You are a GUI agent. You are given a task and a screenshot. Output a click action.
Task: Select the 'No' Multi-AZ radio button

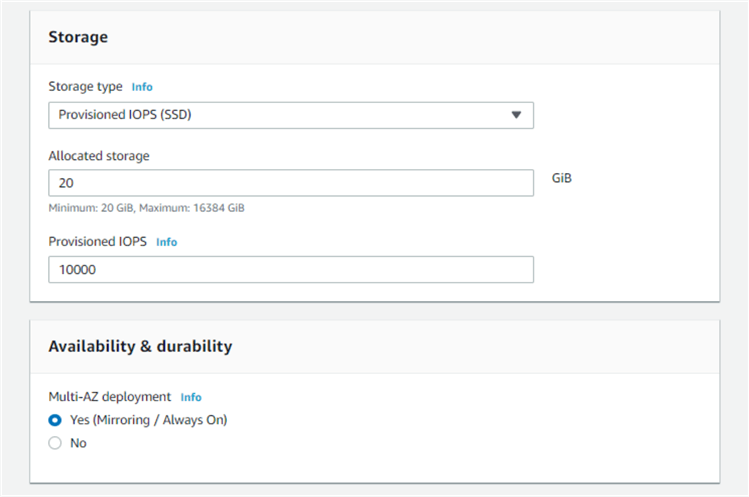coord(55,443)
